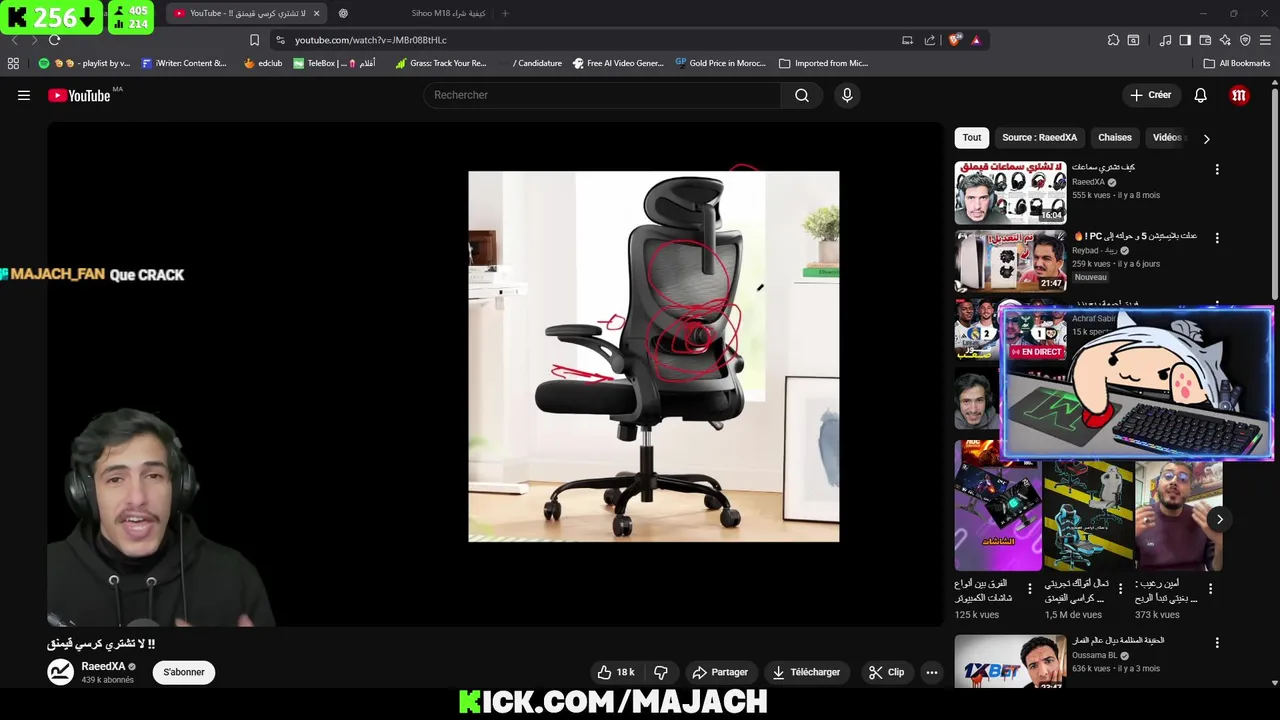Bookmark this page with address bar icon
The width and height of the screenshot is (1280, 720).
(x=254, y=40)
